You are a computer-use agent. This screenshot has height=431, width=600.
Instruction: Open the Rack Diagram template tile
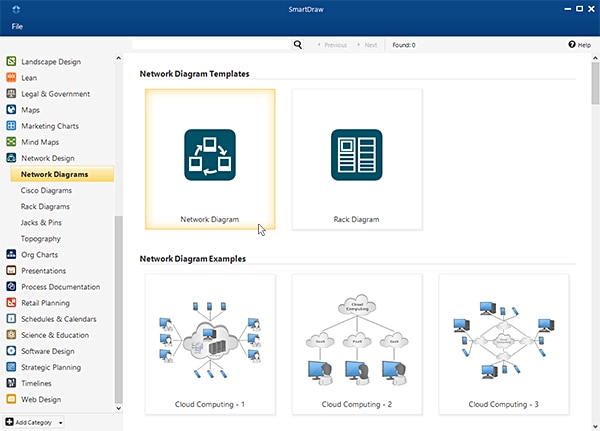pyautogui.click(x=357, y=159)
